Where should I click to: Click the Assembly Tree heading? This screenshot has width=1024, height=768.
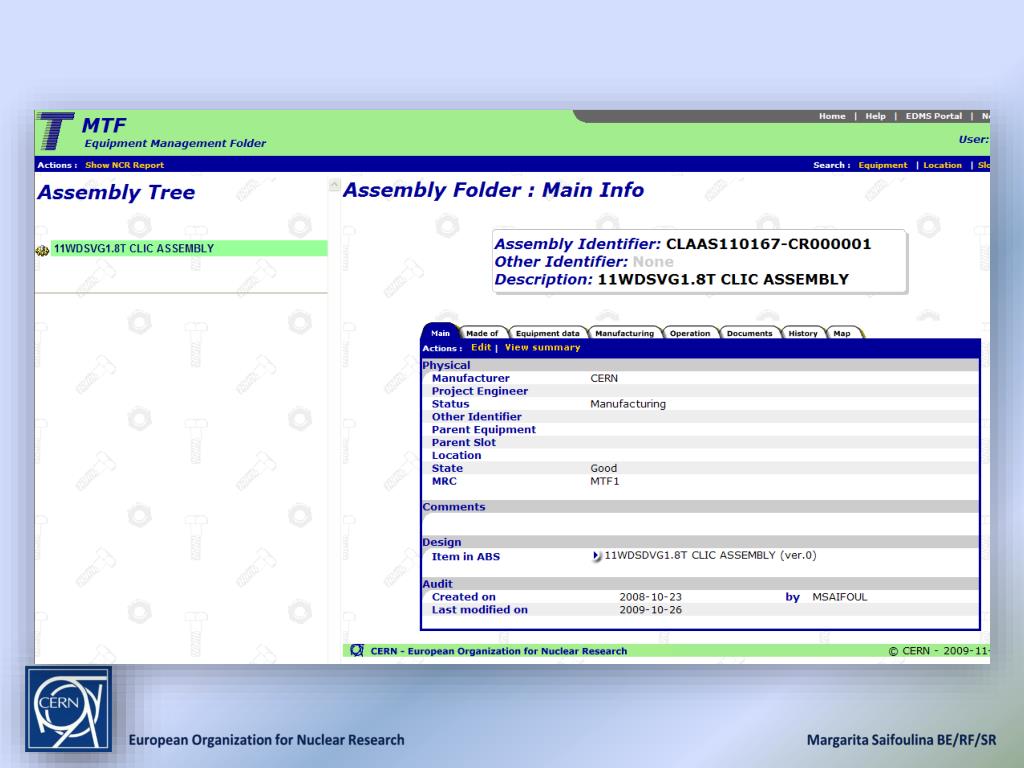[x=116, y=193]
